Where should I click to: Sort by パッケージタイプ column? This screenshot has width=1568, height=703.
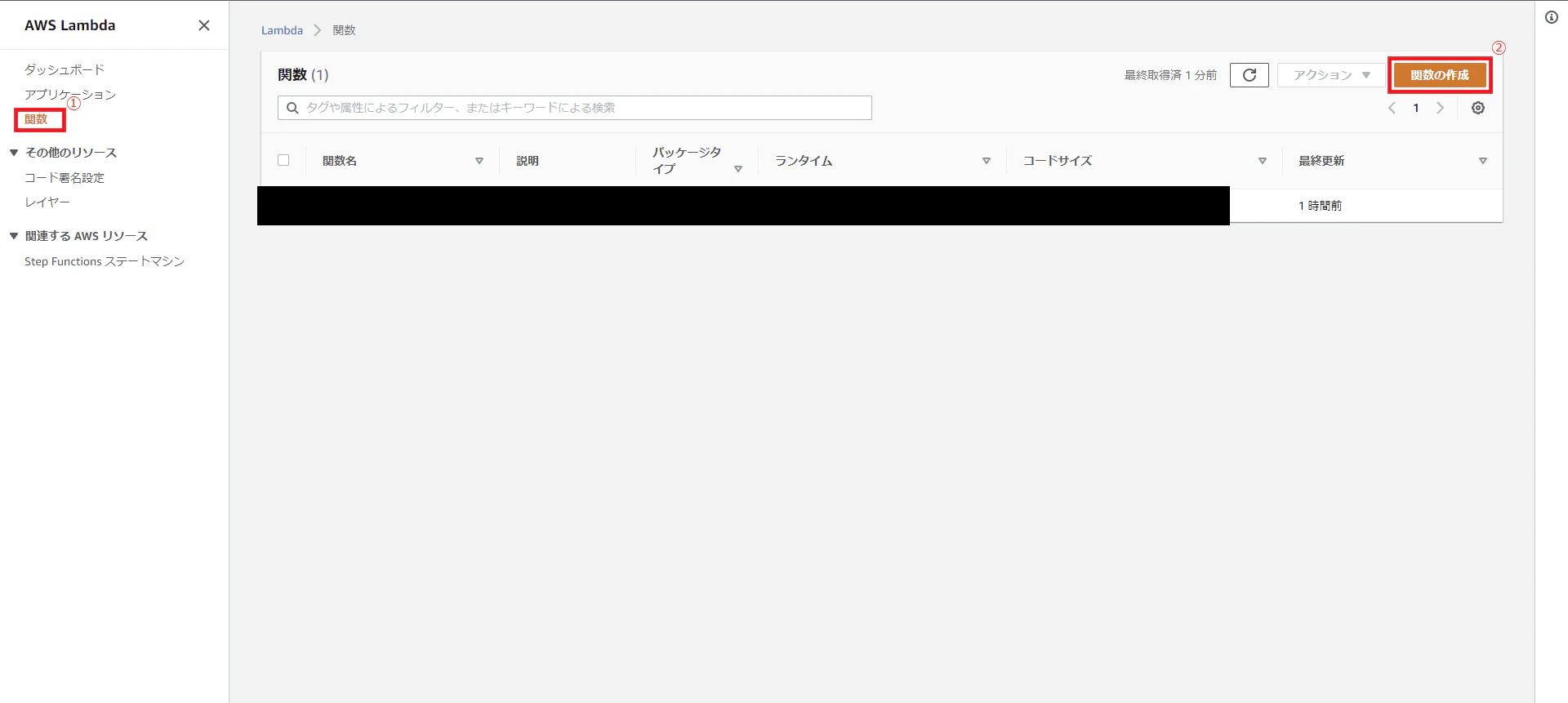pos(738,169)
